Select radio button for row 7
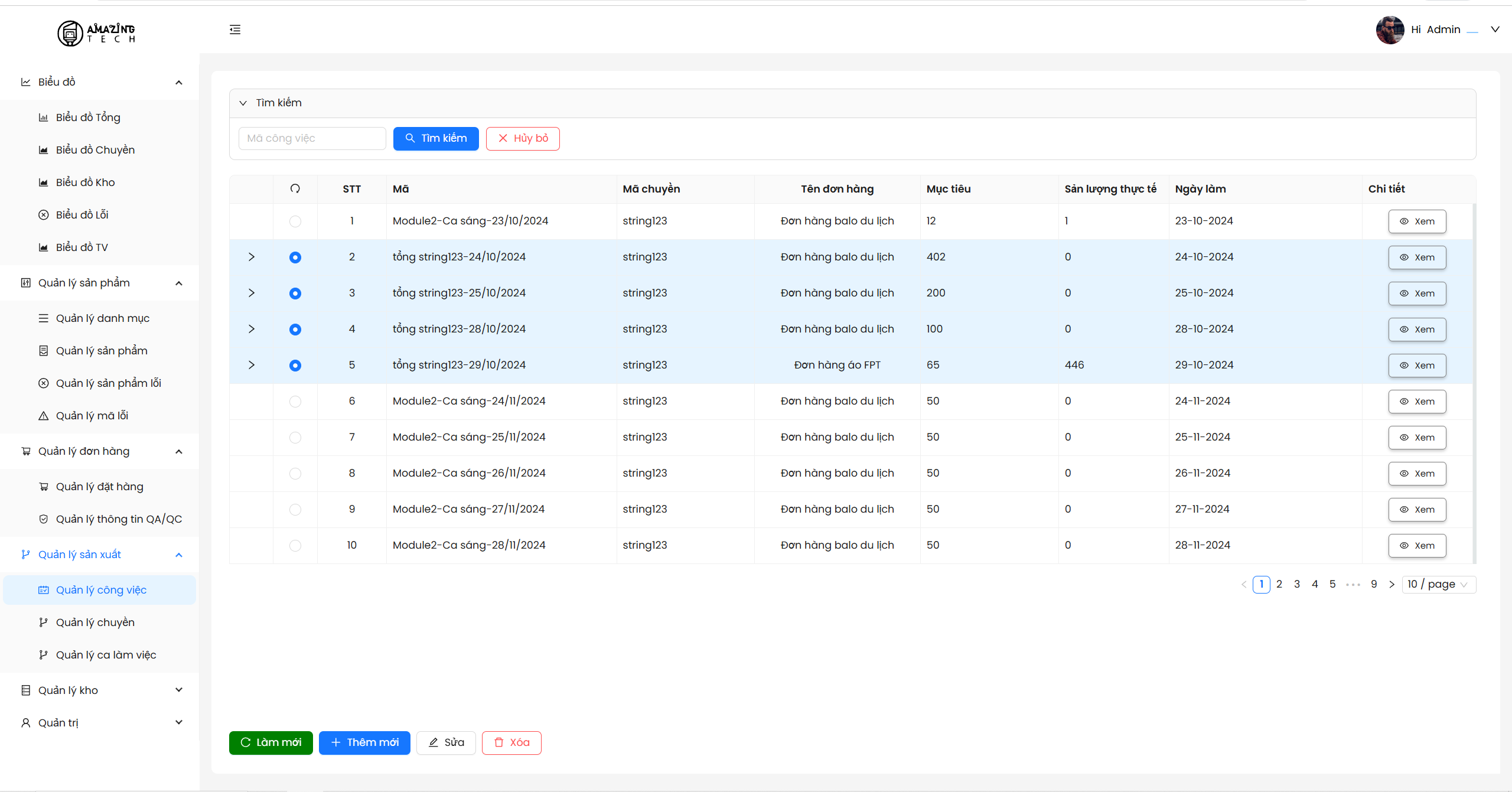This screenshot has width=1512, height=792. (295, 438)
